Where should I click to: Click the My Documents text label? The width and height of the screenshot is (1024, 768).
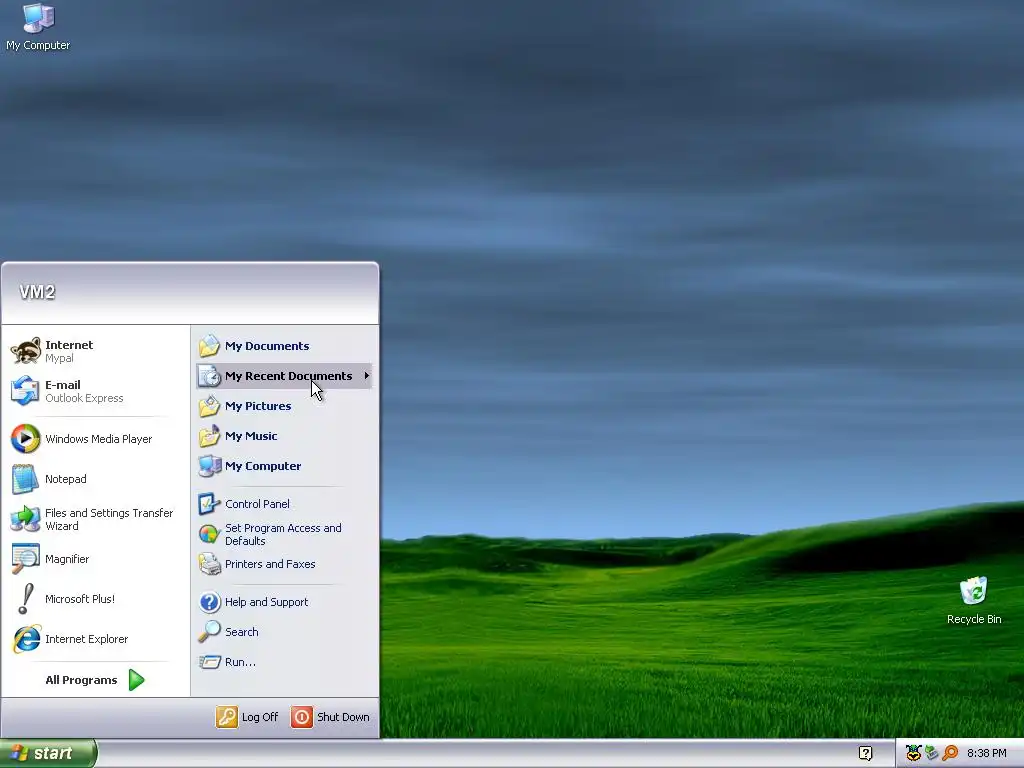click(x=267, y=346)
